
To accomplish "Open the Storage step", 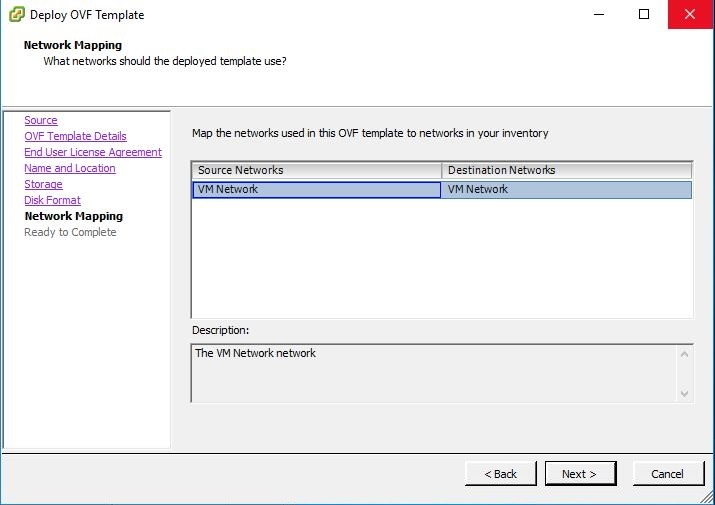I will (43, 184).
